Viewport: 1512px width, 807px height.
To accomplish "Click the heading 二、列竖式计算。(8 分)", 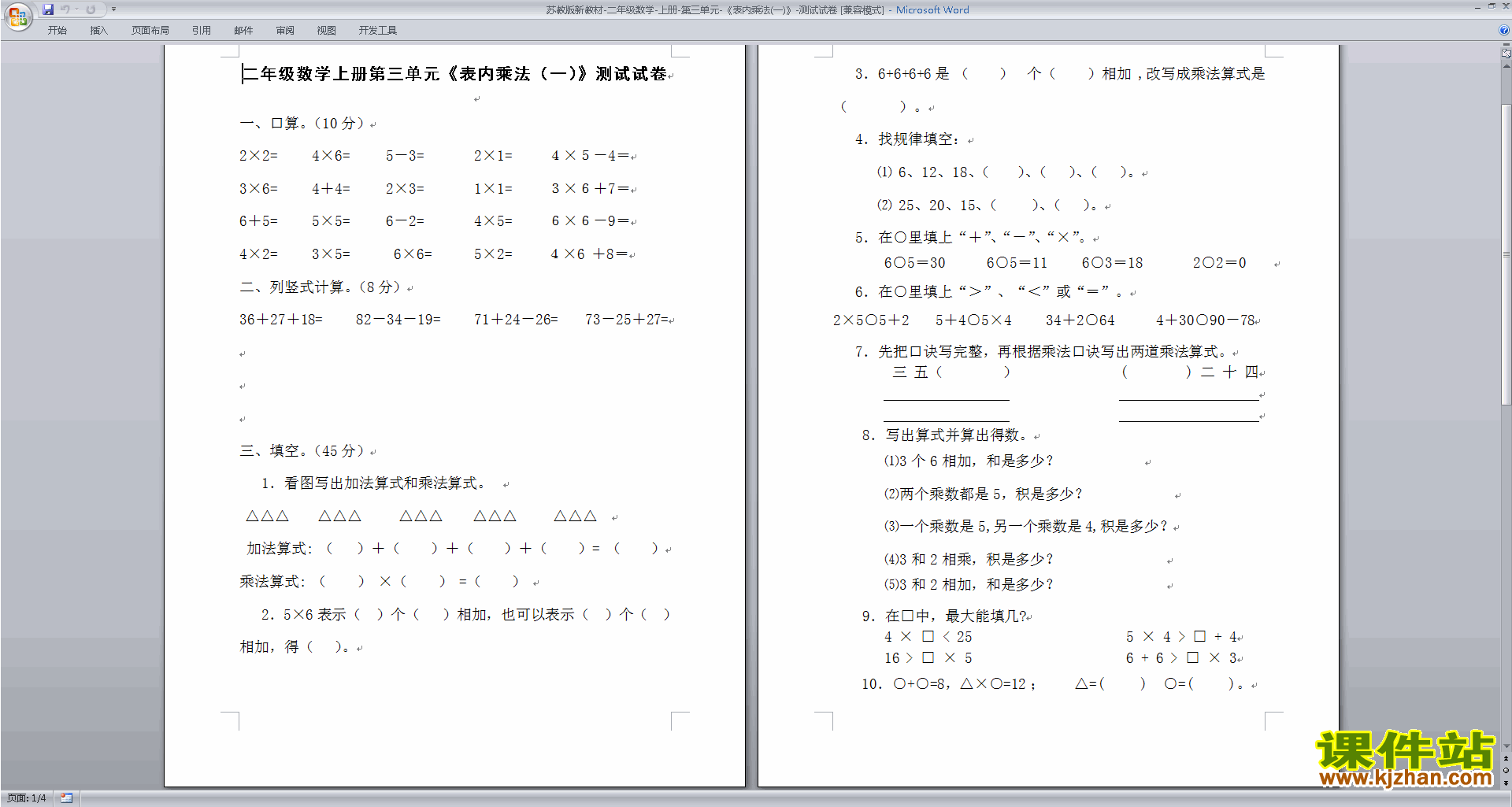I will pos(321,287).
